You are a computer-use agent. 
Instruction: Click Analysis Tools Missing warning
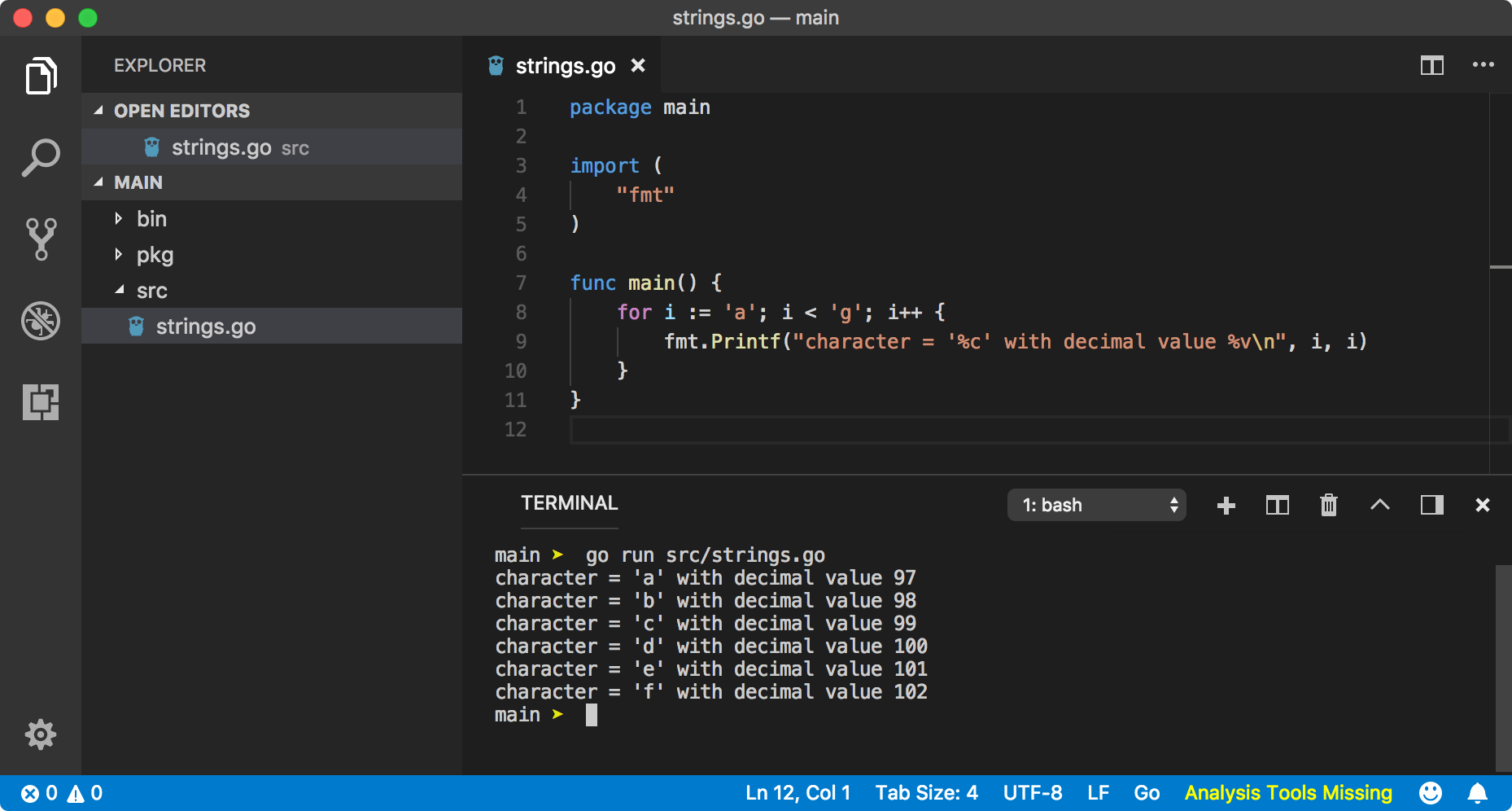(x=1288, y=792)
